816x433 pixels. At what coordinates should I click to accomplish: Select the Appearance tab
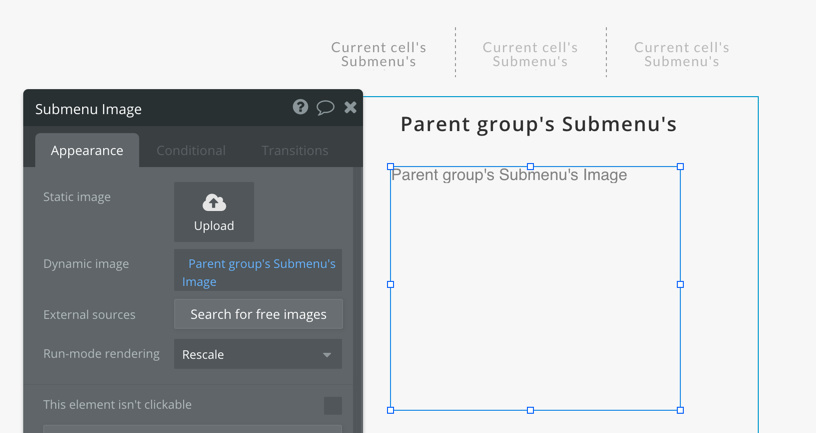click(87, 150)
